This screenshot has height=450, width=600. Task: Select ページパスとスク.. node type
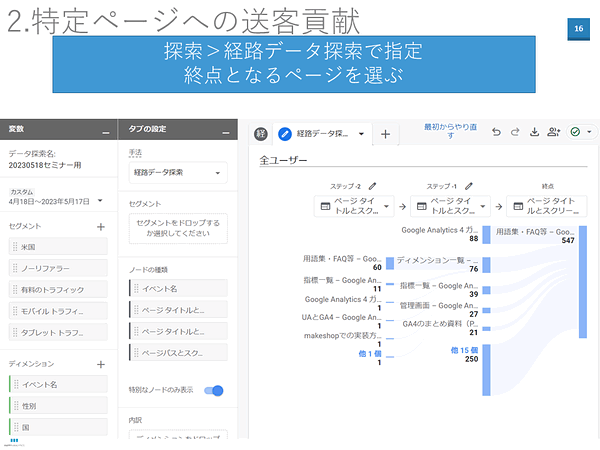pyautogui.click(x=178, y=352)
